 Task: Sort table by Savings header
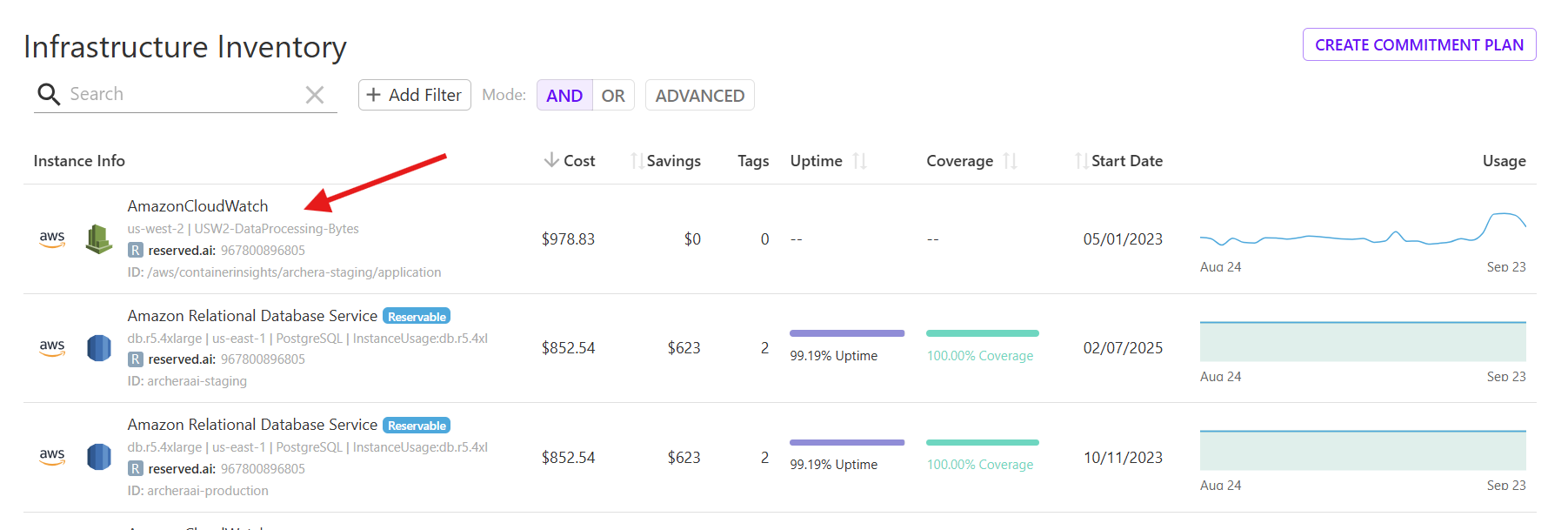[x=672, y=161]
